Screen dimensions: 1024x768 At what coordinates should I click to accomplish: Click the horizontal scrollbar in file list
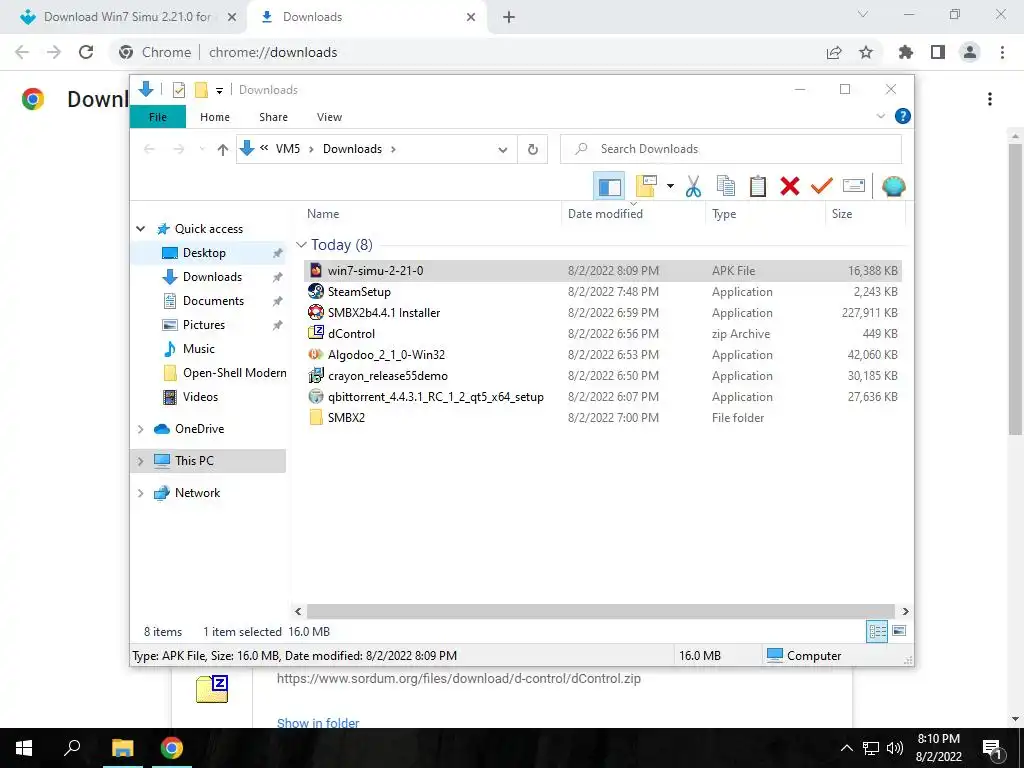(x=600, y=611)
